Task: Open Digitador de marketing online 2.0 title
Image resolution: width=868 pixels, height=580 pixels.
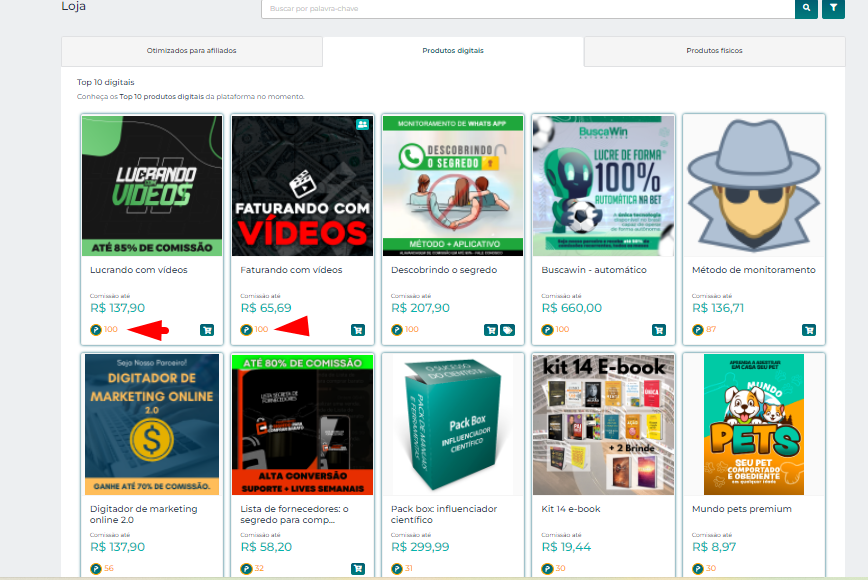Action: click(x=143, y=514)
